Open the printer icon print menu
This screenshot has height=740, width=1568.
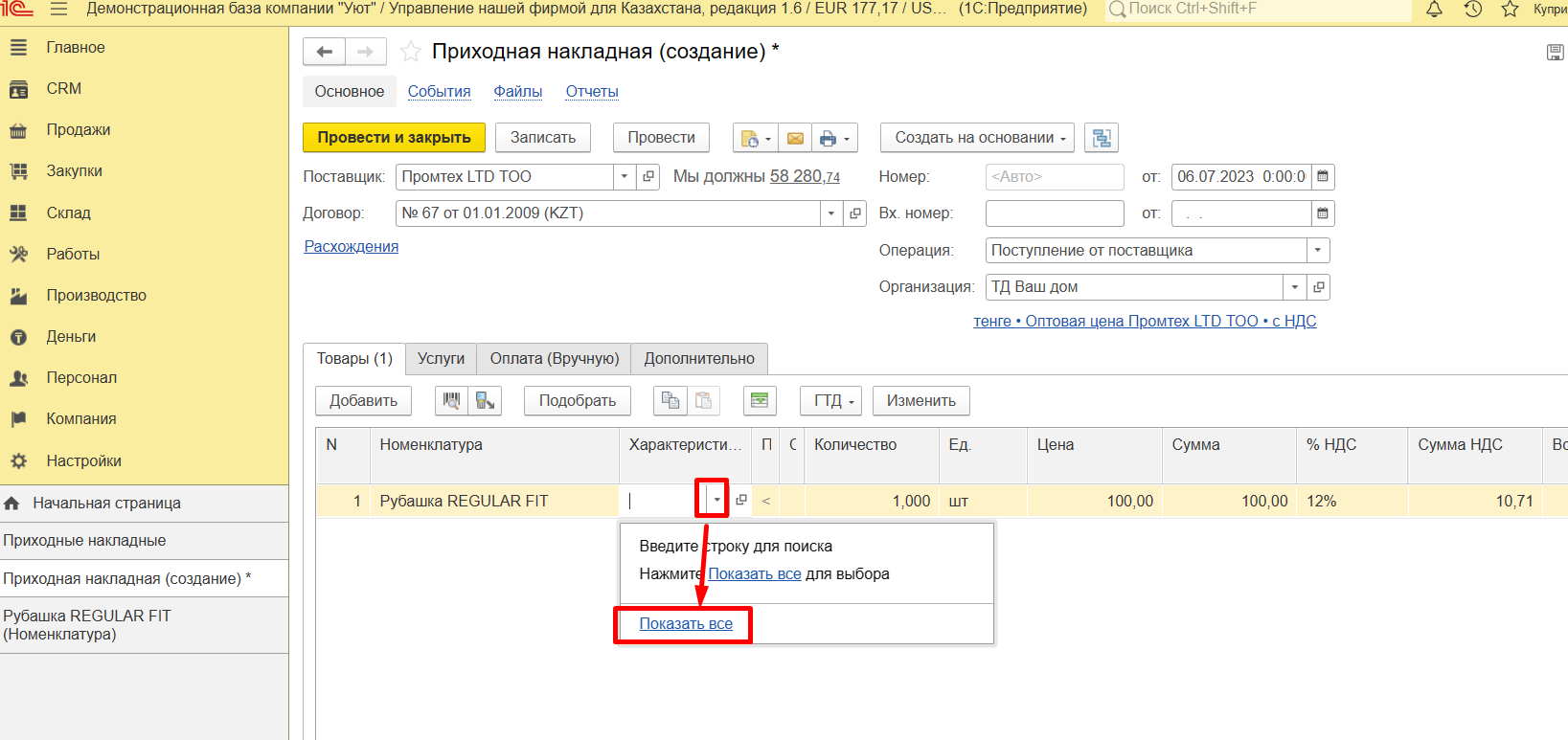click(x=833, y=138)
